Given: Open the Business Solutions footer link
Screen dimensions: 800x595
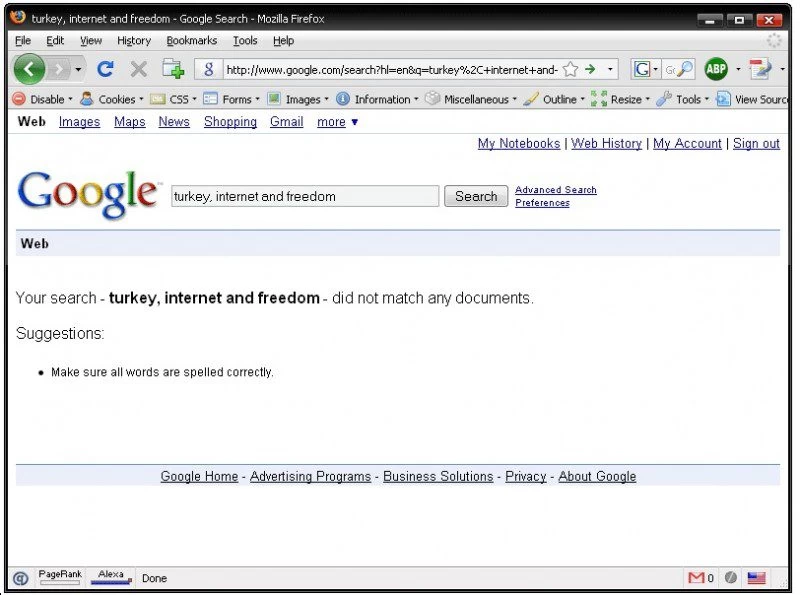Looking at the screenshot, I should pos(438,476).
